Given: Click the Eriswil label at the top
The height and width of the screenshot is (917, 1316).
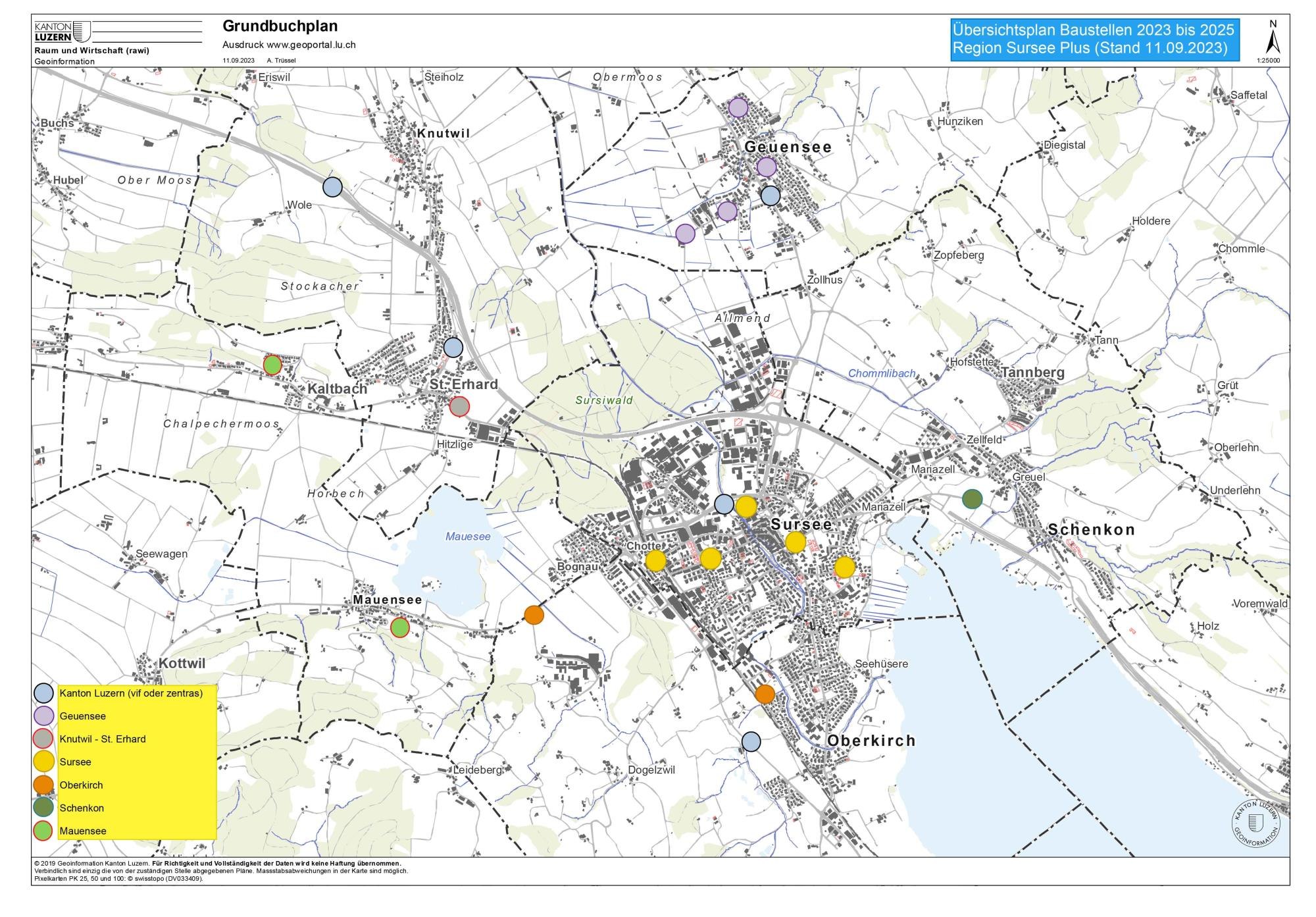Looking at the screenshot, I should (274, 77).
